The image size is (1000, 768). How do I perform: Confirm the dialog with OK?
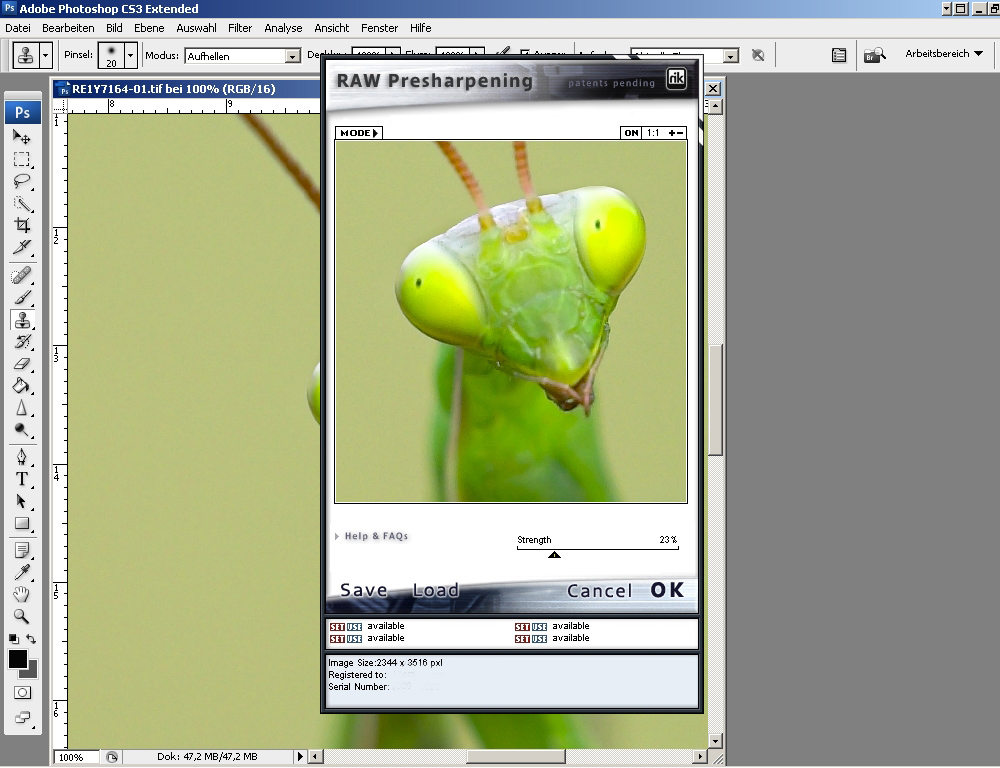click(667, 590)
